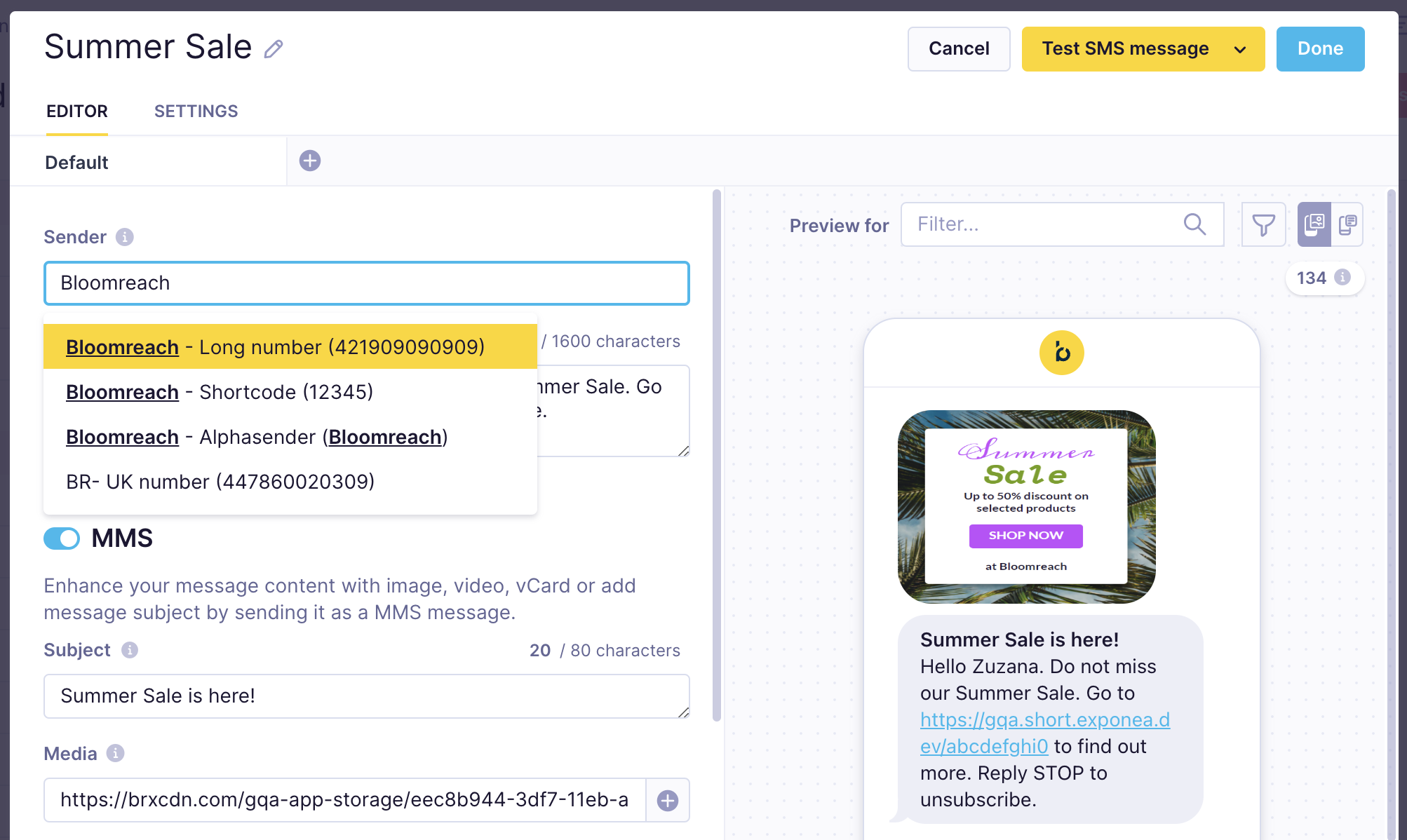The image size is (1407, 840).
Task: Add a new variant with the plus icon
Action: click(310, 161)
